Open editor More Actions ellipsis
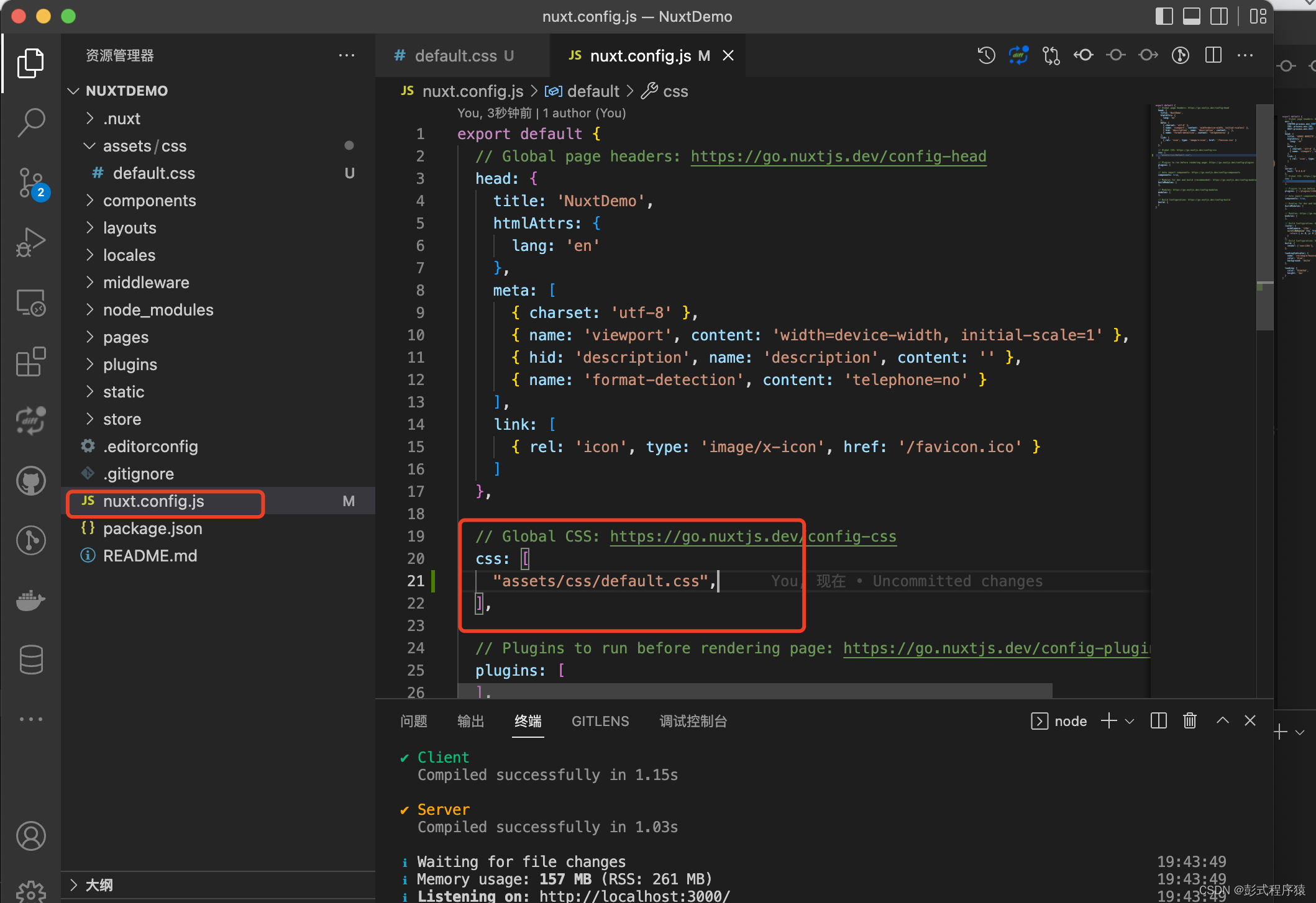This screenshot has width=1316, height=903. pyautogui.click(x=1245, y=56)
